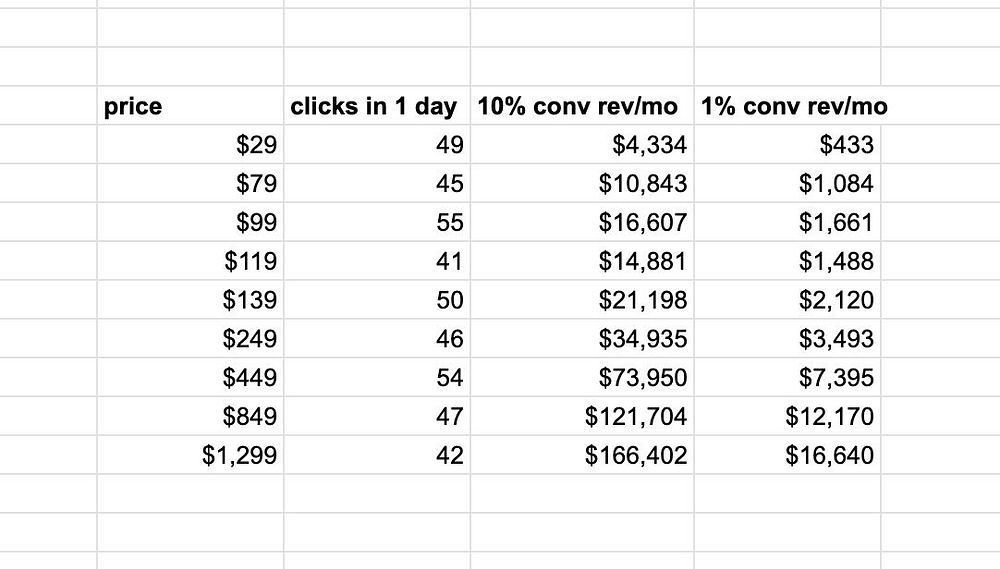
Task: Select the $3,493 revenue cell
Action: point(788,339)
